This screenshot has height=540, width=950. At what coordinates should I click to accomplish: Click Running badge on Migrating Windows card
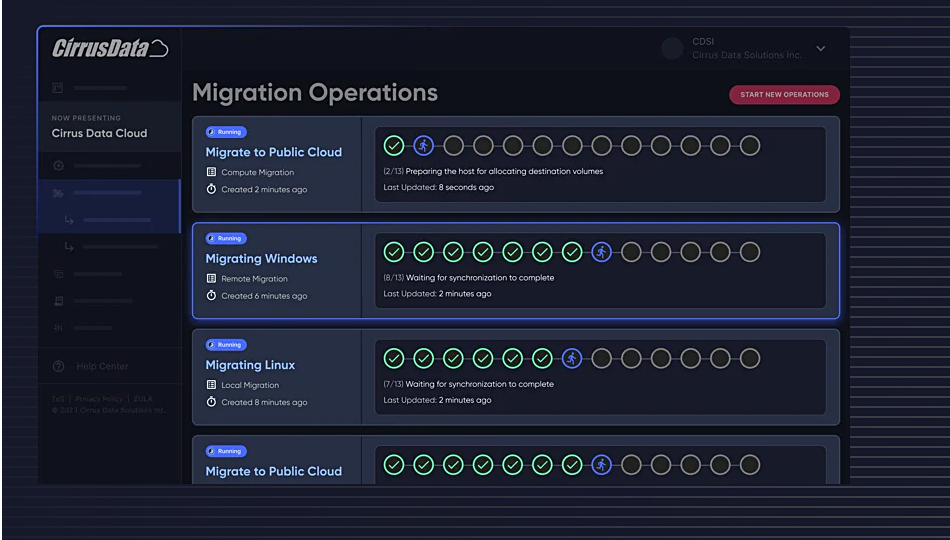226,238
